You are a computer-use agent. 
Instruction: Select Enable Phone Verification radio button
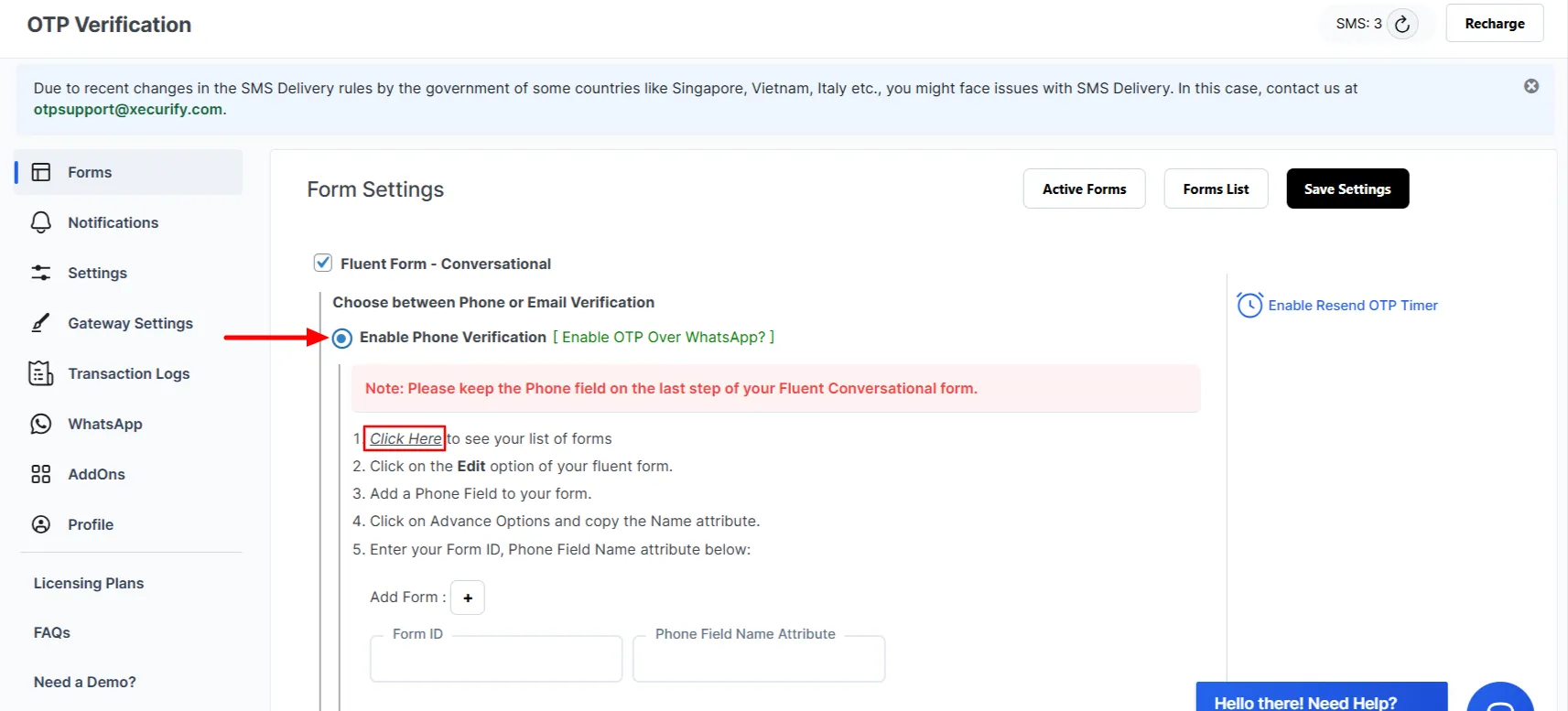[342, 339]
